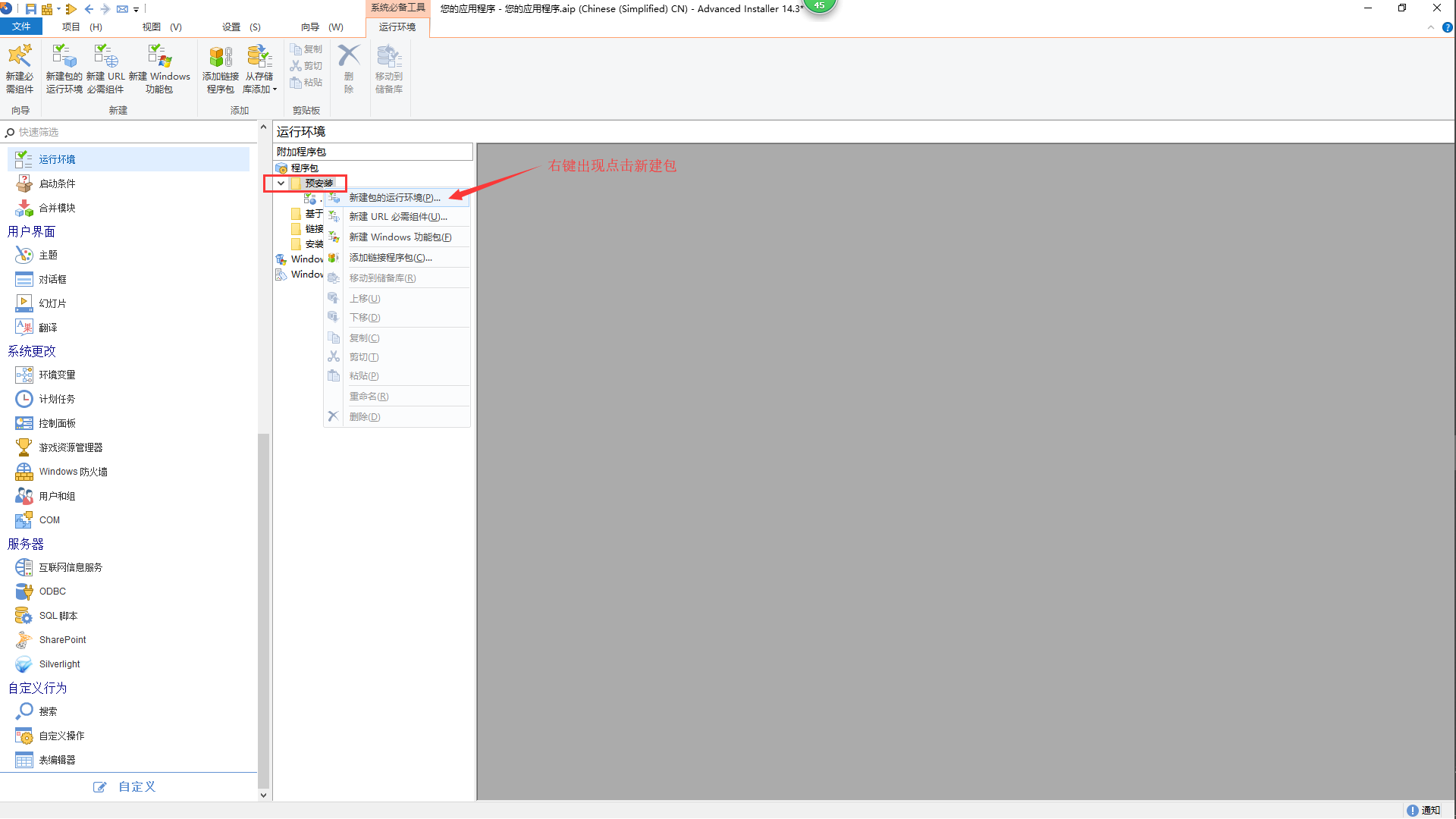Open 环境变量 page in sidebar

[57, 375]
